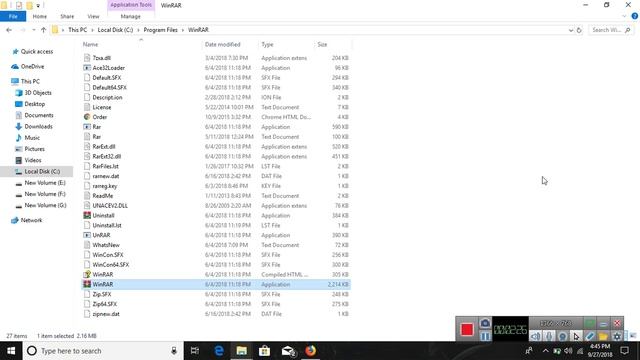Open Microsoft Store from the taskbar
640x360 pixels.
coord(264,351)
